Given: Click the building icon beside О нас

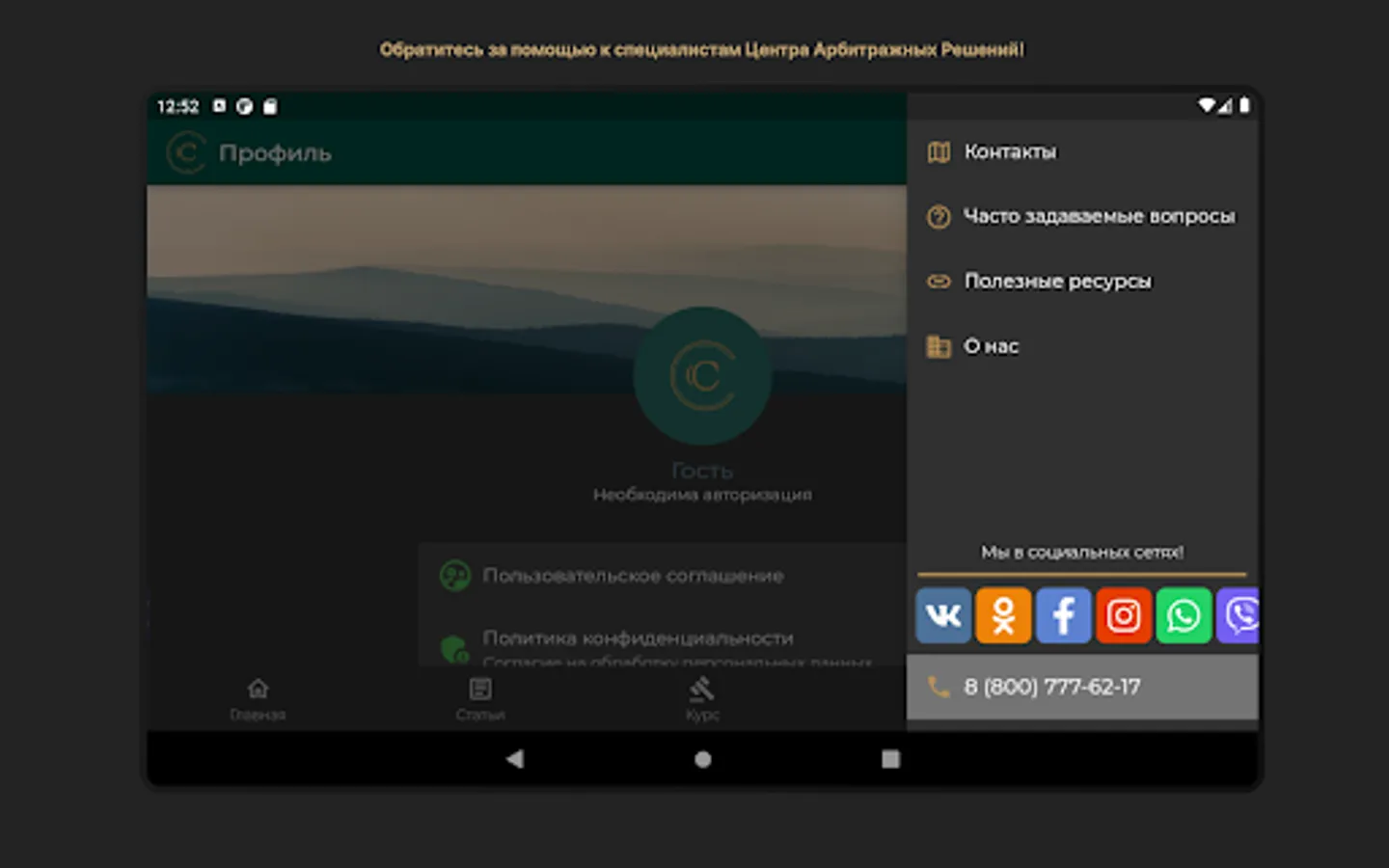Looking at the screenshot, I should 939,346.
